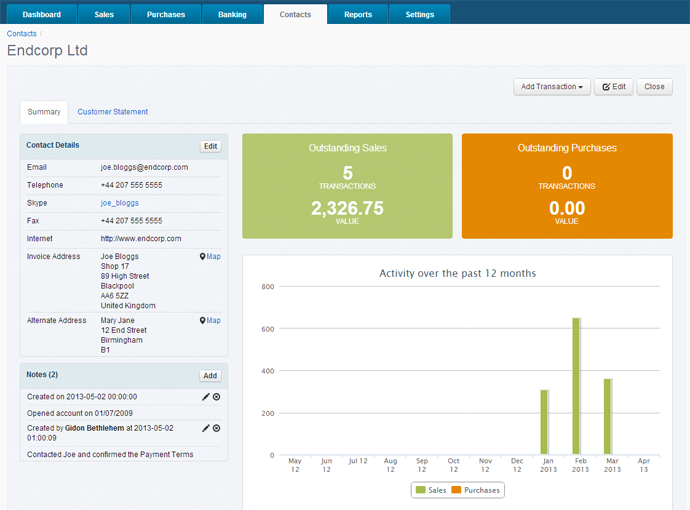Delete the note created on 2013-05-02 00:00:00
Screen dimensions: 690x510
[217, 397]
